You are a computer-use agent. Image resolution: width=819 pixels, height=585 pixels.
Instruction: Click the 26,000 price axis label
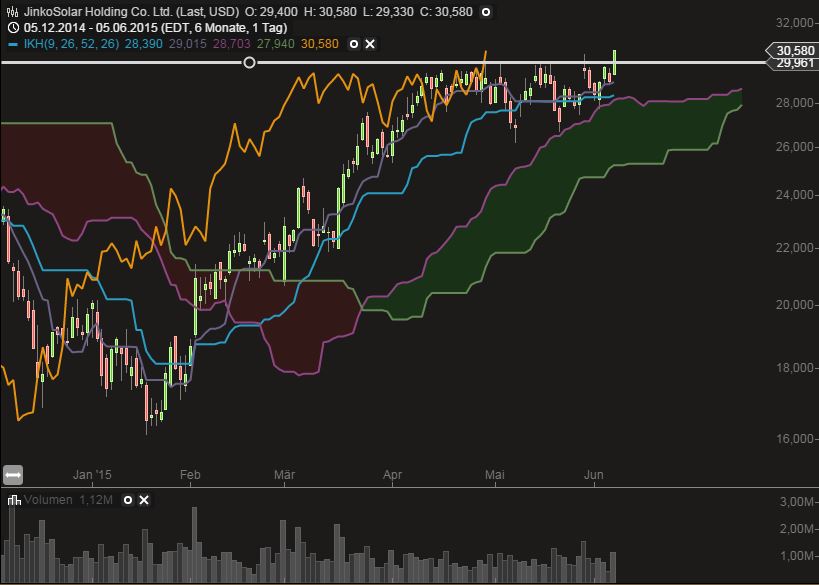[794, 147]
